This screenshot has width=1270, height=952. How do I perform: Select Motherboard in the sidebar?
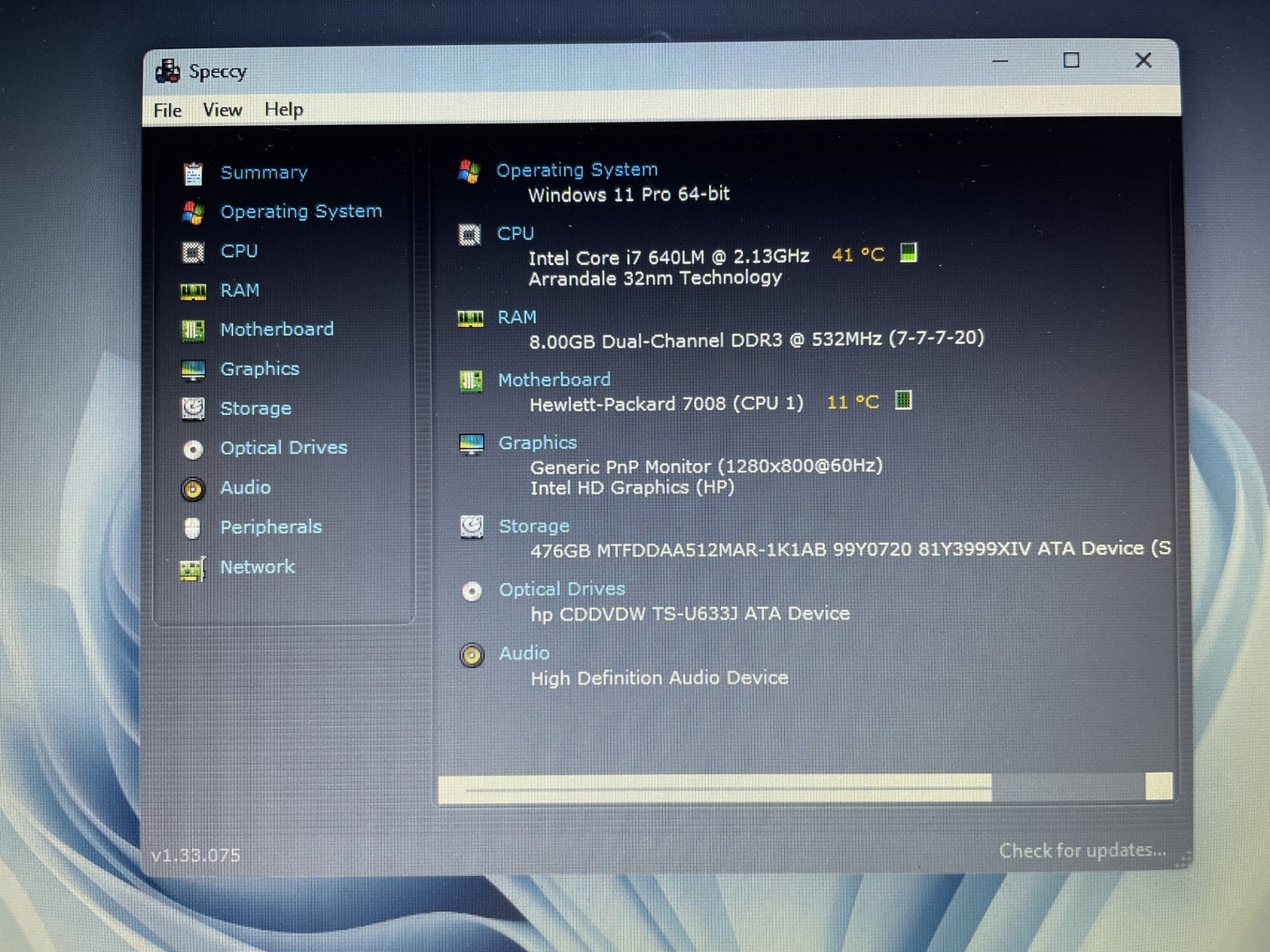[277, 329]
